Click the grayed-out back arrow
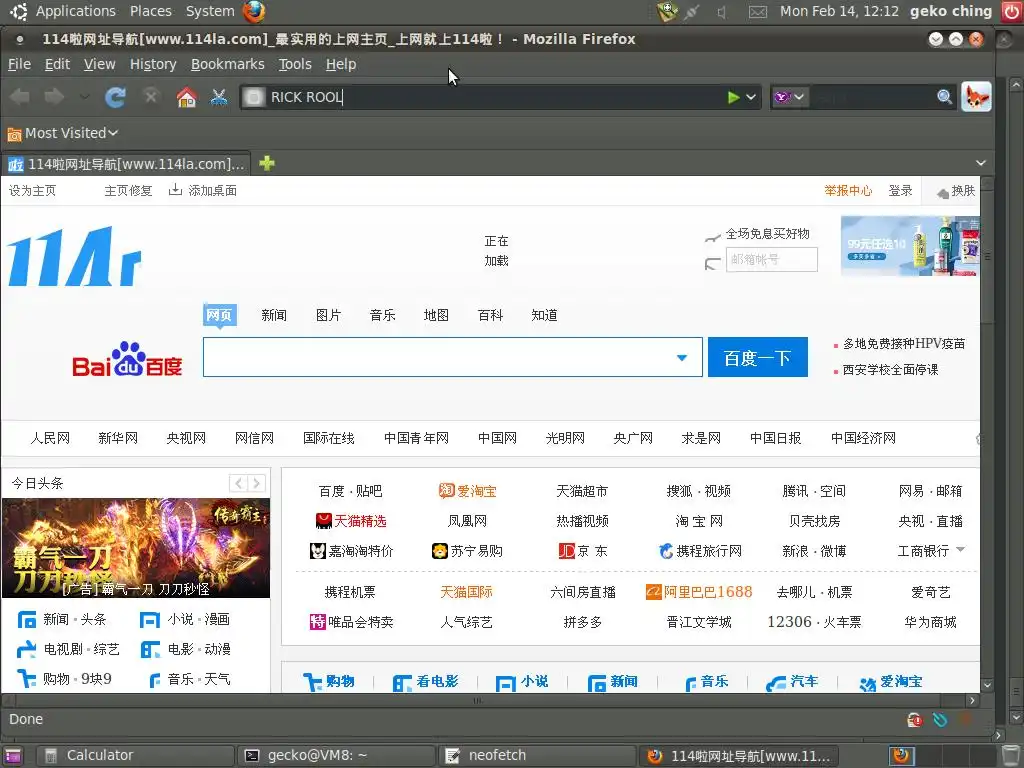This screenshot has height=768, width=1024. (x=20, y=97)
